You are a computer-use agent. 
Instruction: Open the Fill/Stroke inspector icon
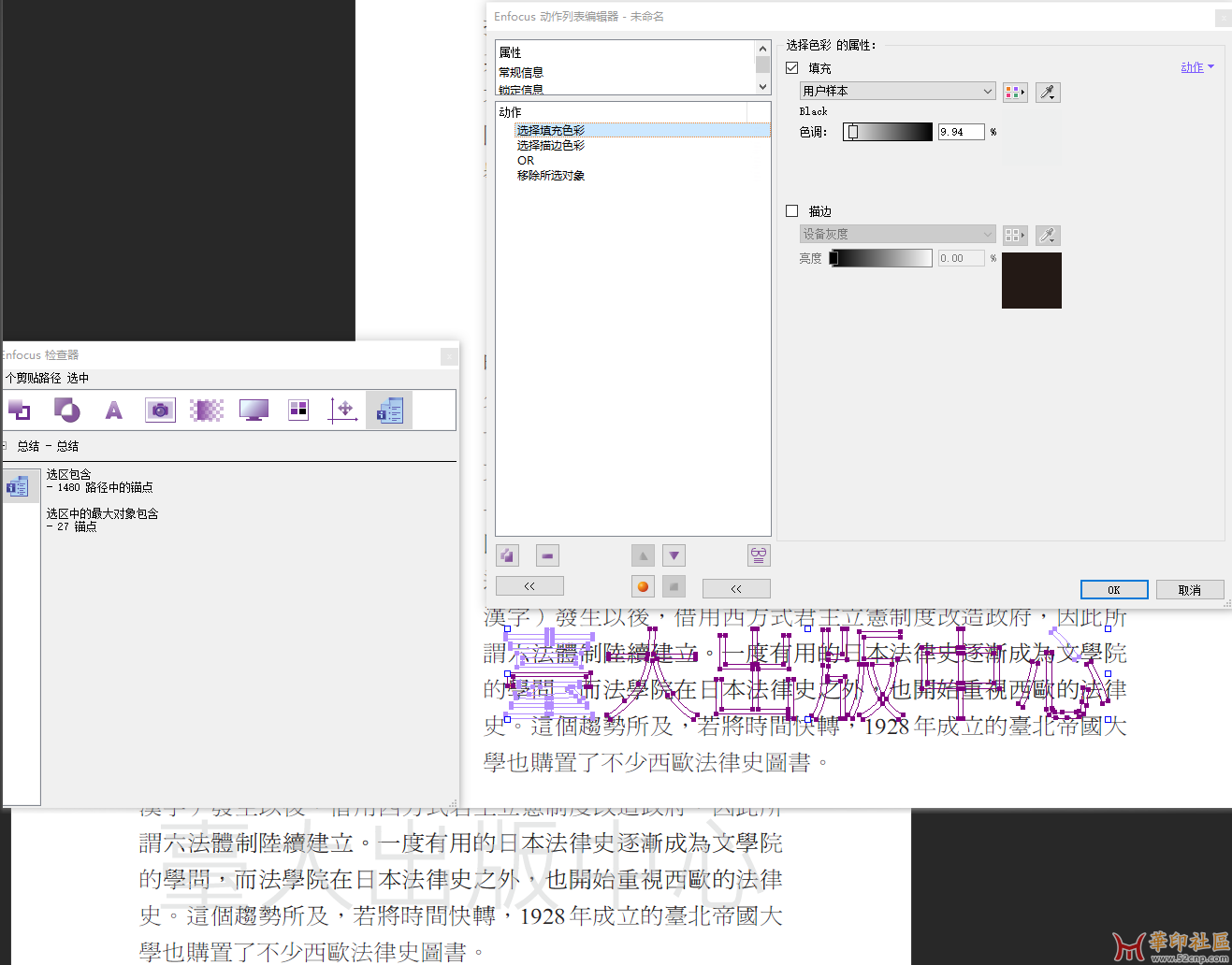tap(19, 410)
